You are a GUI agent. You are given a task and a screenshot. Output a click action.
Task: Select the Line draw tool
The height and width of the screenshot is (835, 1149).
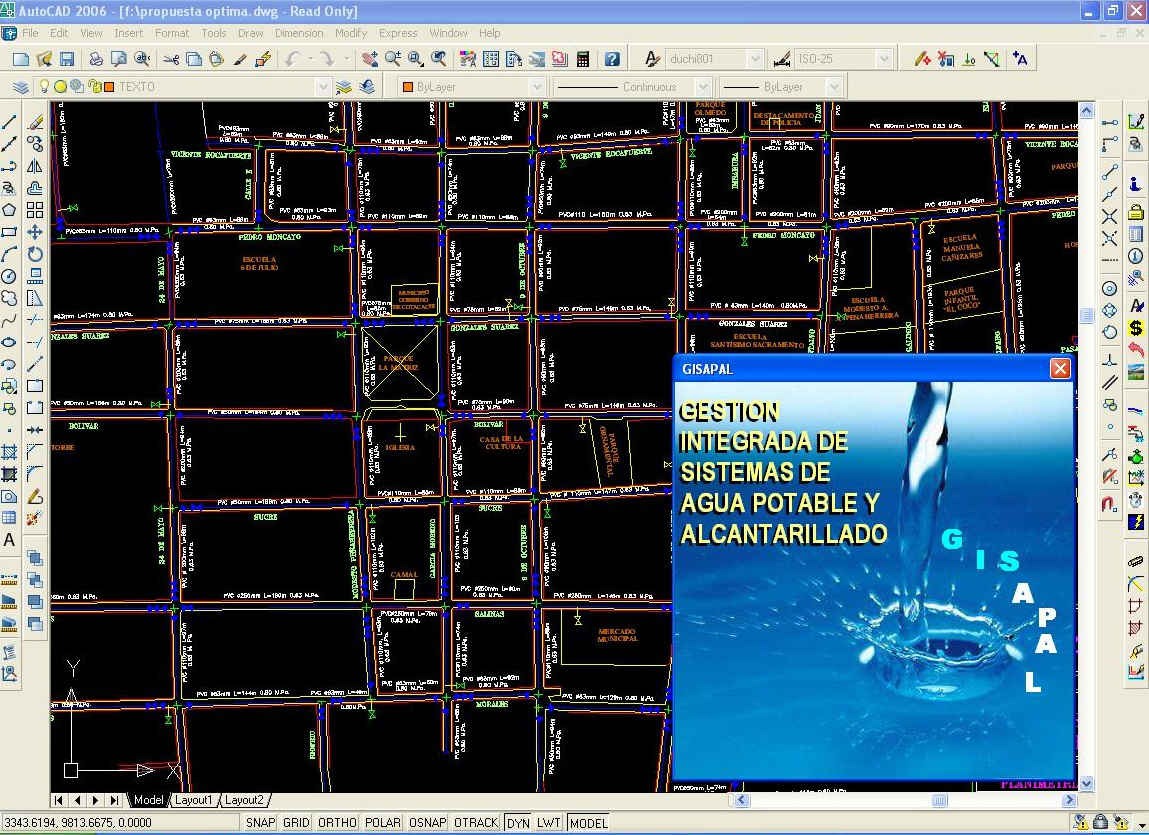tap(9, 121)
